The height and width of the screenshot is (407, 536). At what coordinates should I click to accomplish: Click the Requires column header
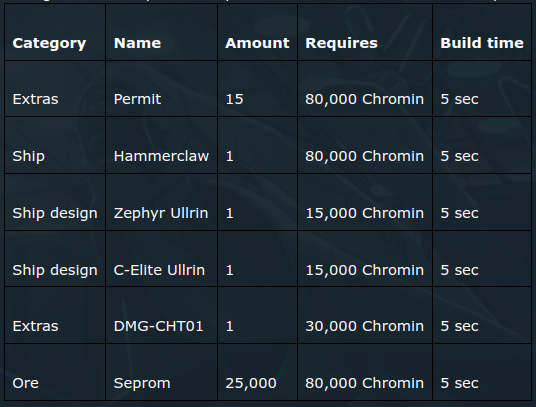(365, 32)
